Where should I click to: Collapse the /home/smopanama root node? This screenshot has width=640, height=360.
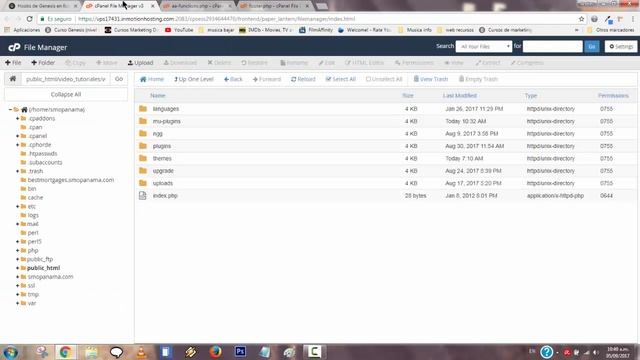coord(10,109)
